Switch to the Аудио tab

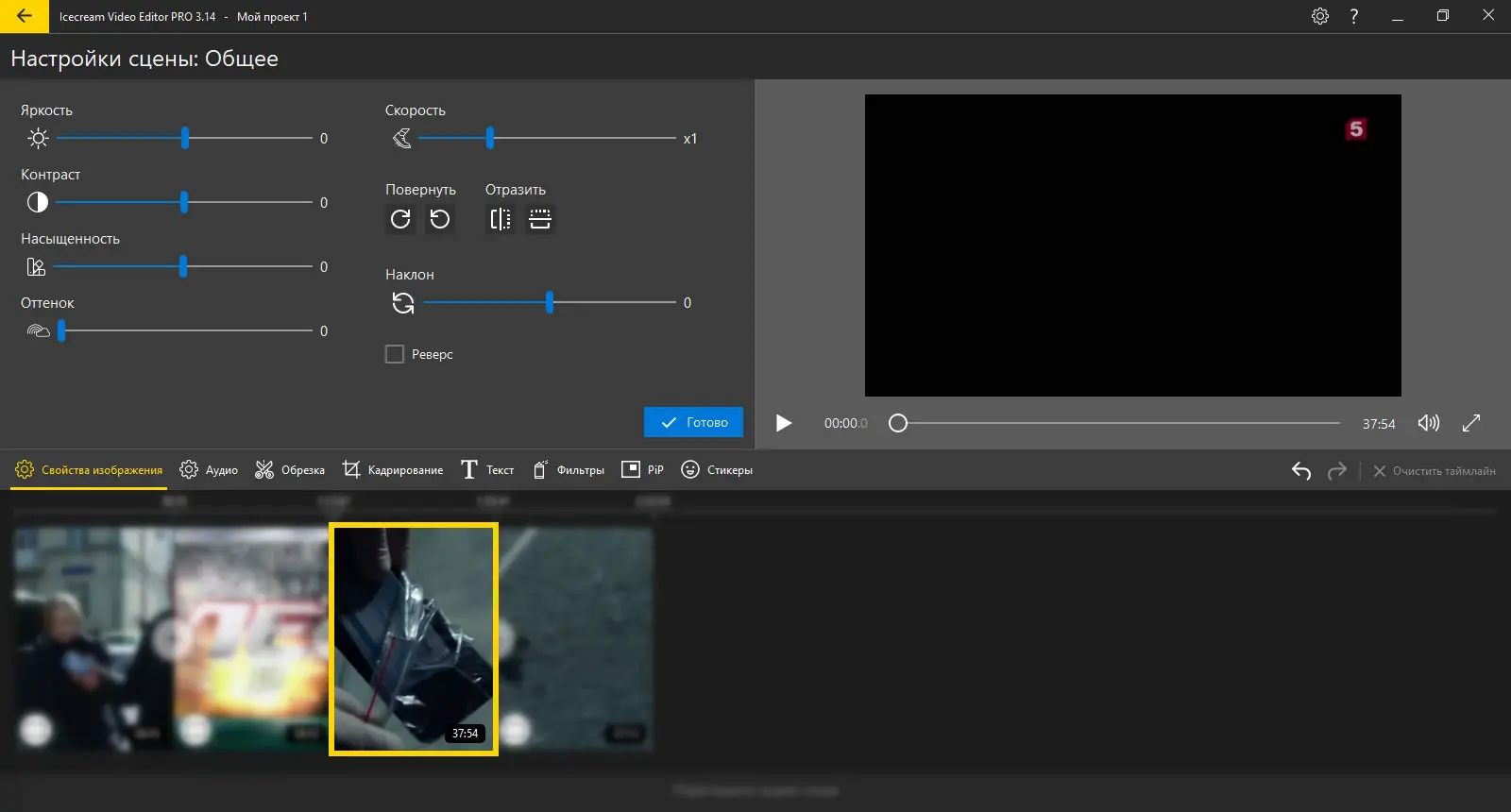point(209,470)
